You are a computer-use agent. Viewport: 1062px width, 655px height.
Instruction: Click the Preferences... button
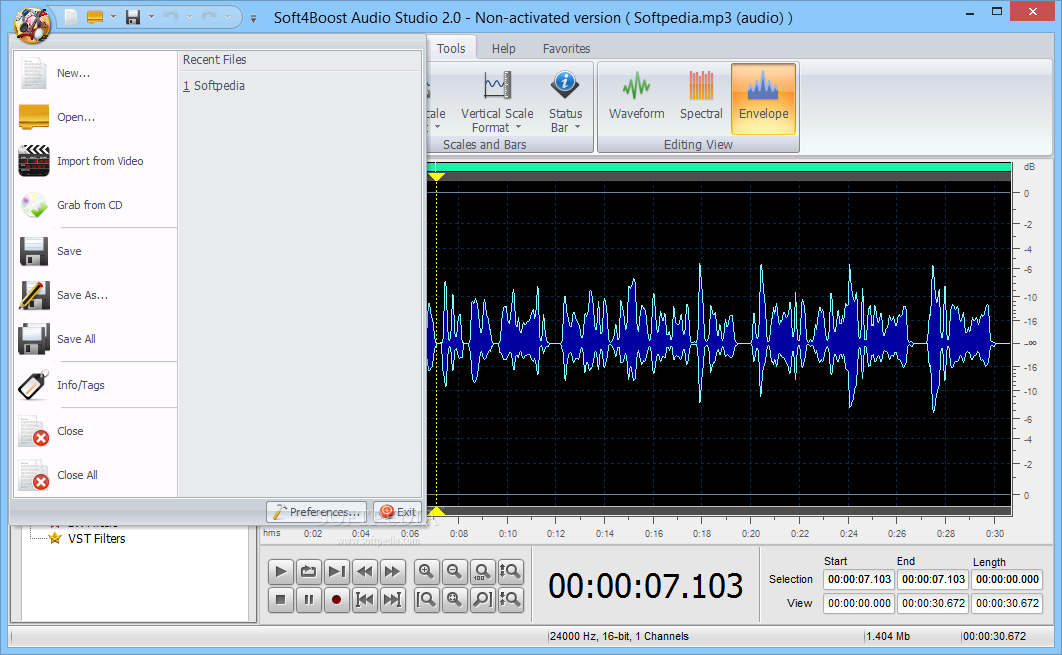point(316,512)
